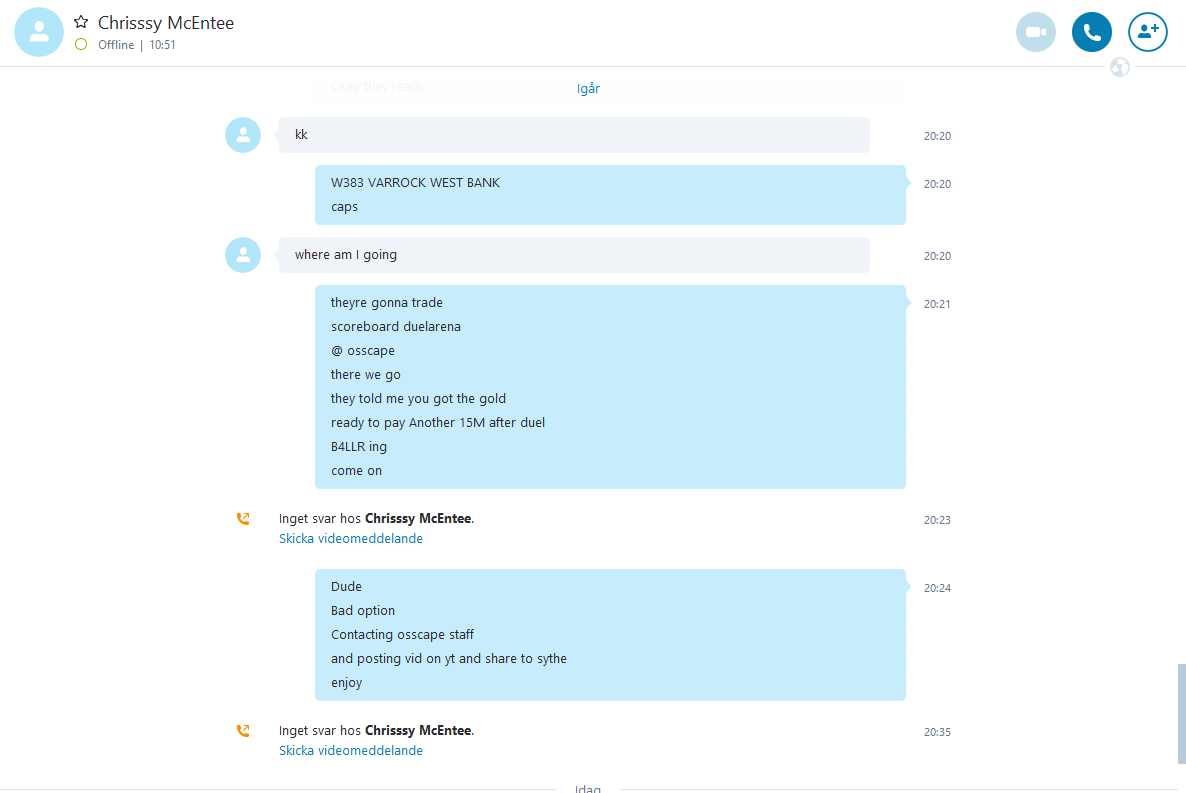Screen dimensions: 1186x793
Task: Start a voice call with the phone button
Action: pyautogui.click(x=1091, y=32)
